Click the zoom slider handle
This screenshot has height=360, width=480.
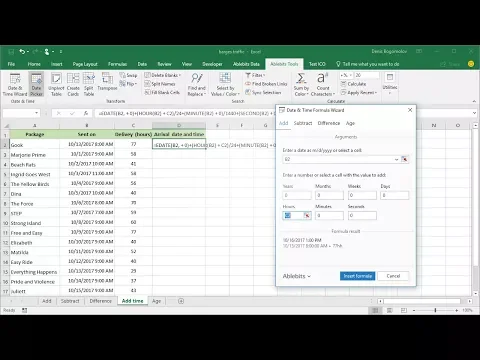click(435, 310)
